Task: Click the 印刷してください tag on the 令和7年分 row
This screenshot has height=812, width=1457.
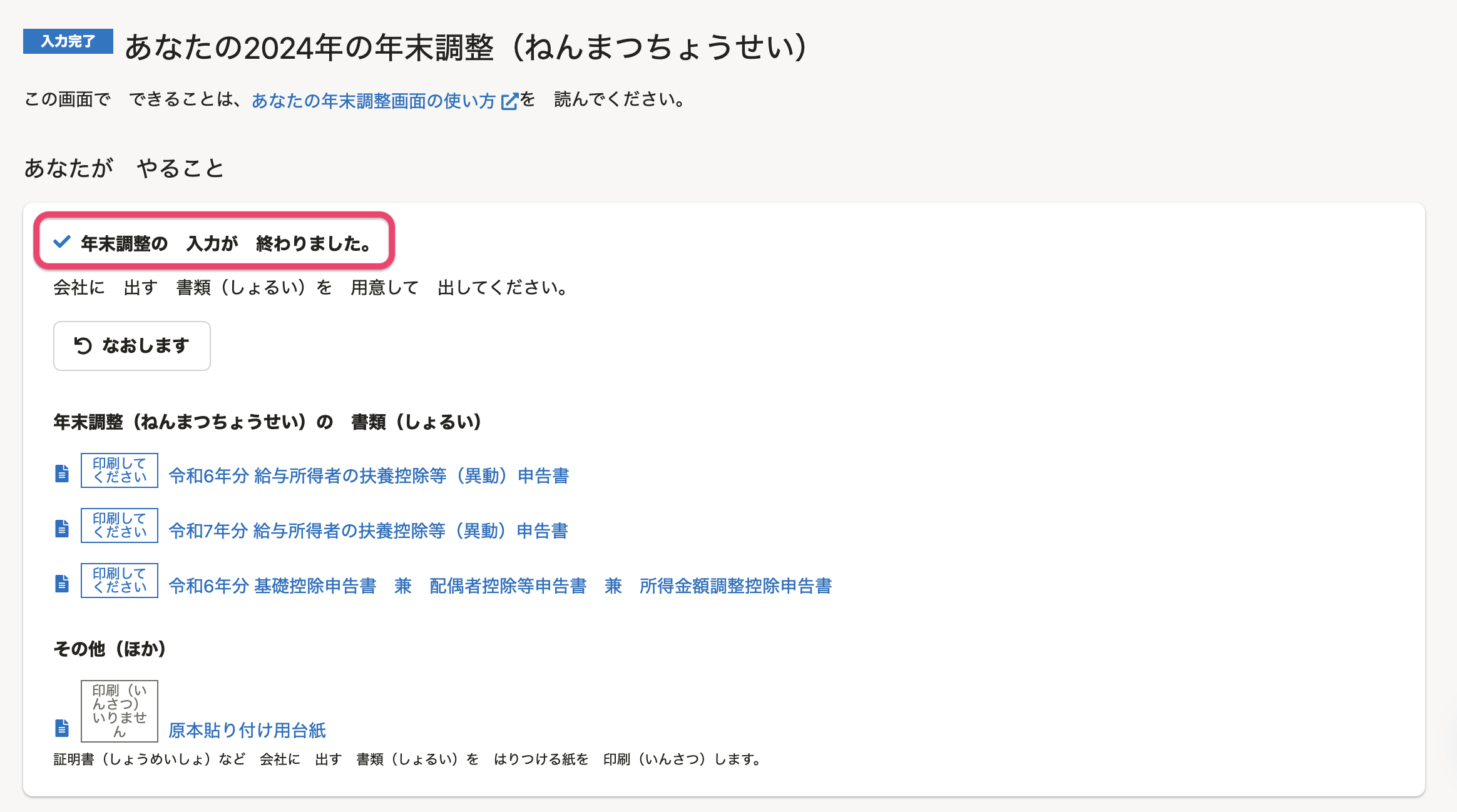Action: click(x=119, y=525)
